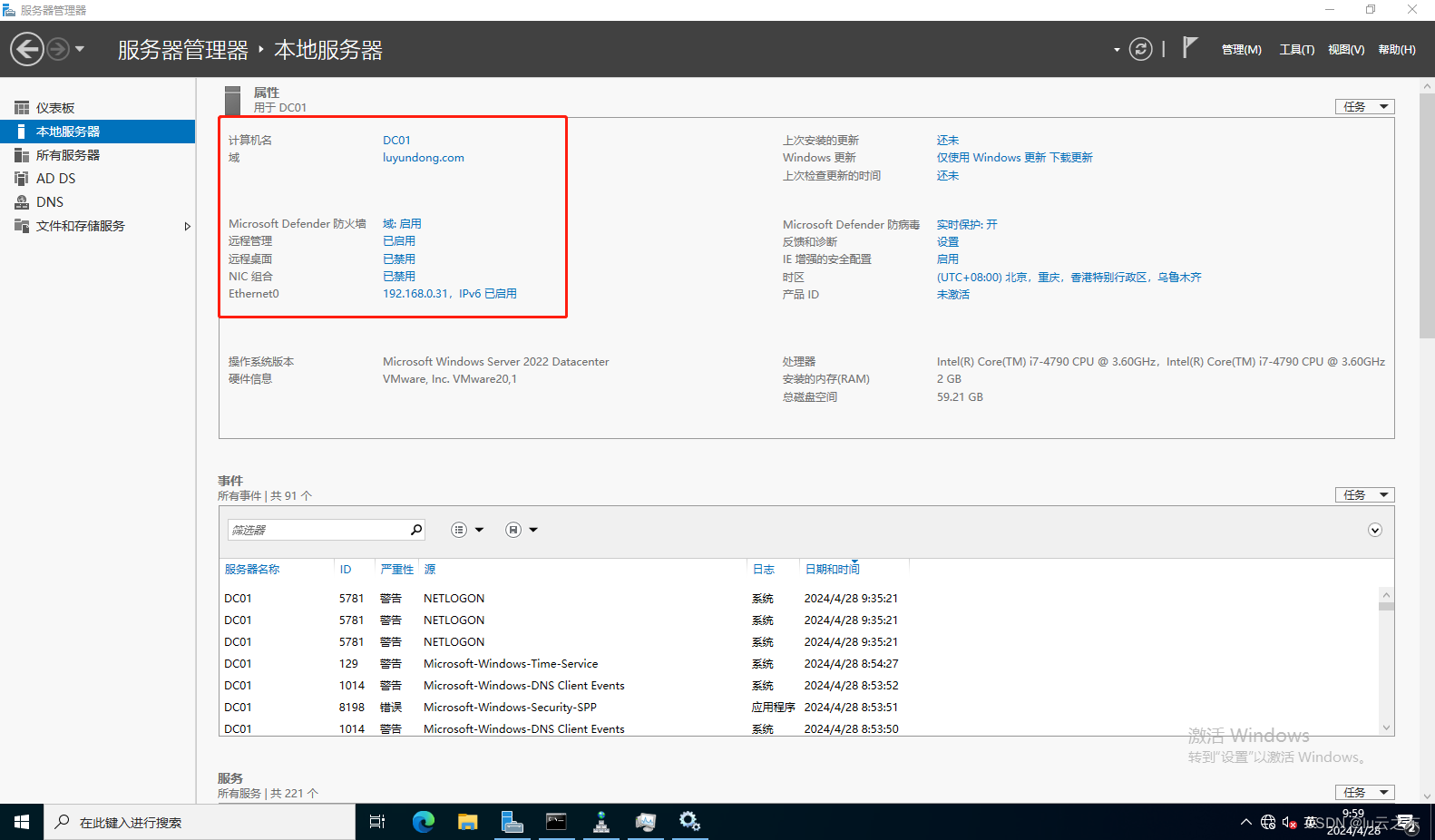Screen dimensions: 1435x840
Task: Open the gear settings taskbar icon
Action: pos(690,822)
